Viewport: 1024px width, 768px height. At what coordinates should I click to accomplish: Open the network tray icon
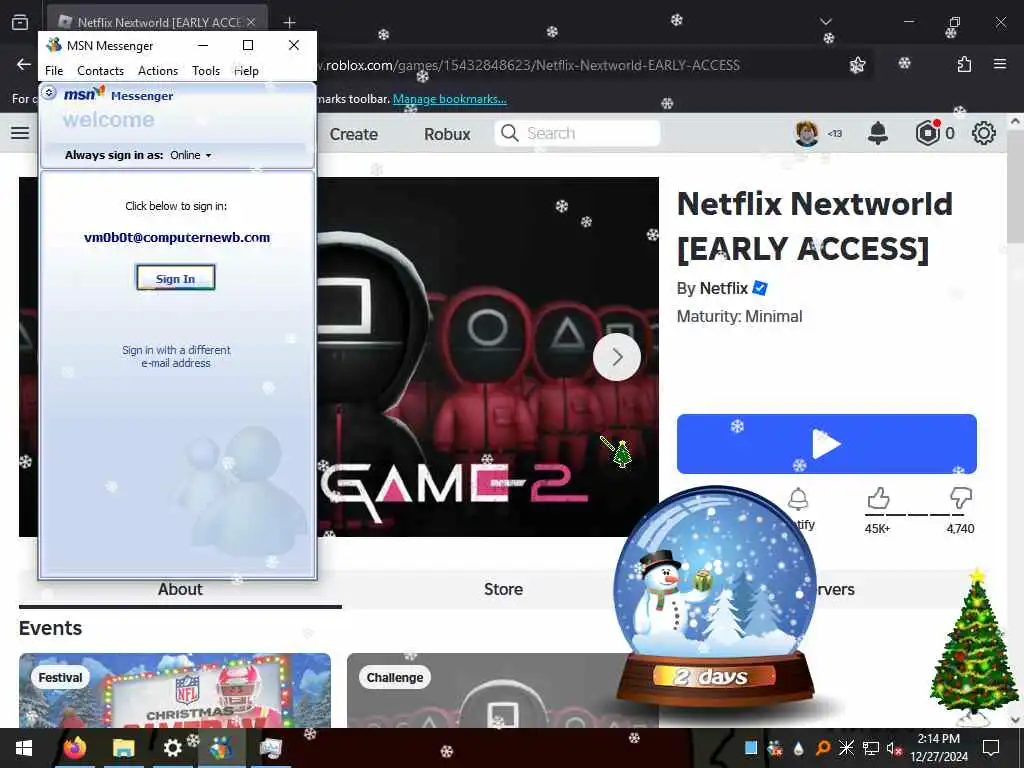(x=871, y=748)
